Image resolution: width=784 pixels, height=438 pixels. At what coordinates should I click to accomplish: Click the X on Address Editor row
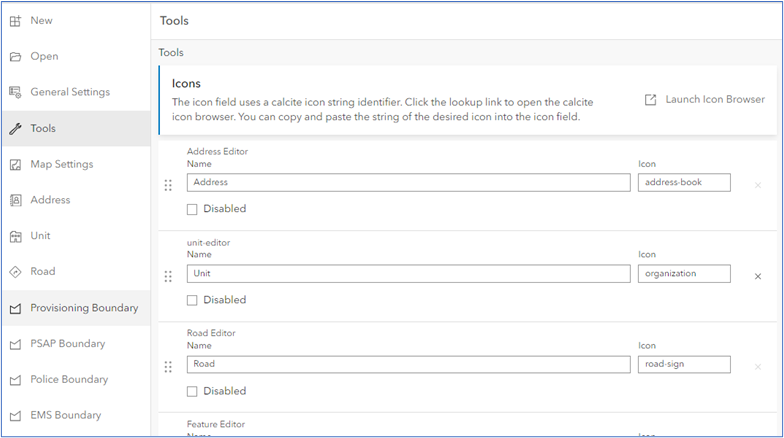click(758, 185)
